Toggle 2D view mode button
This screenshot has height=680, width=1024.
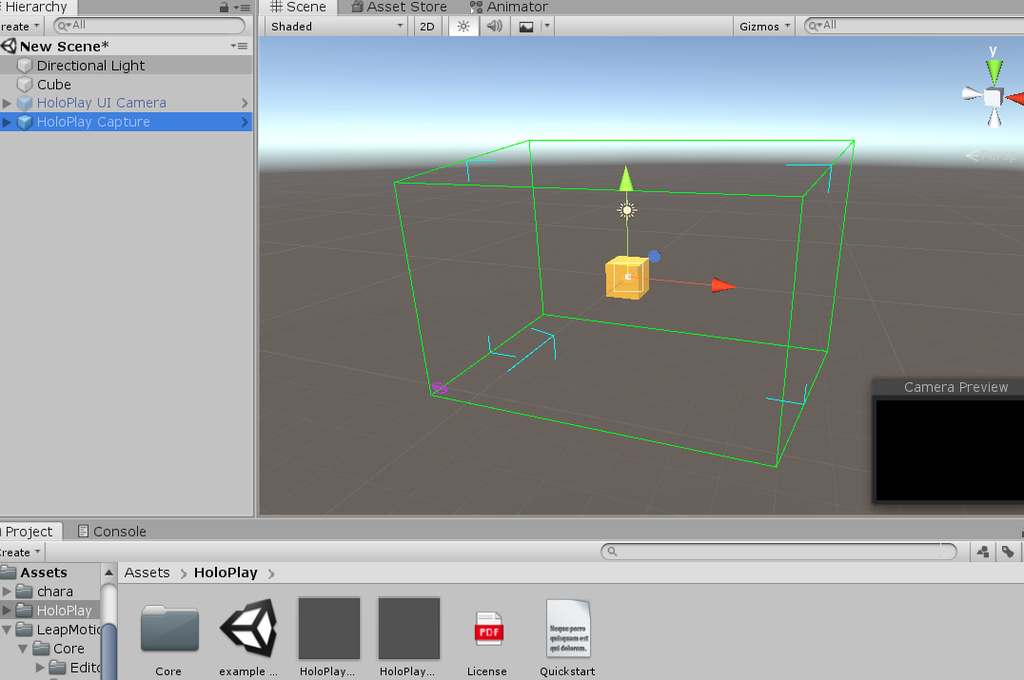pos(427,27)
